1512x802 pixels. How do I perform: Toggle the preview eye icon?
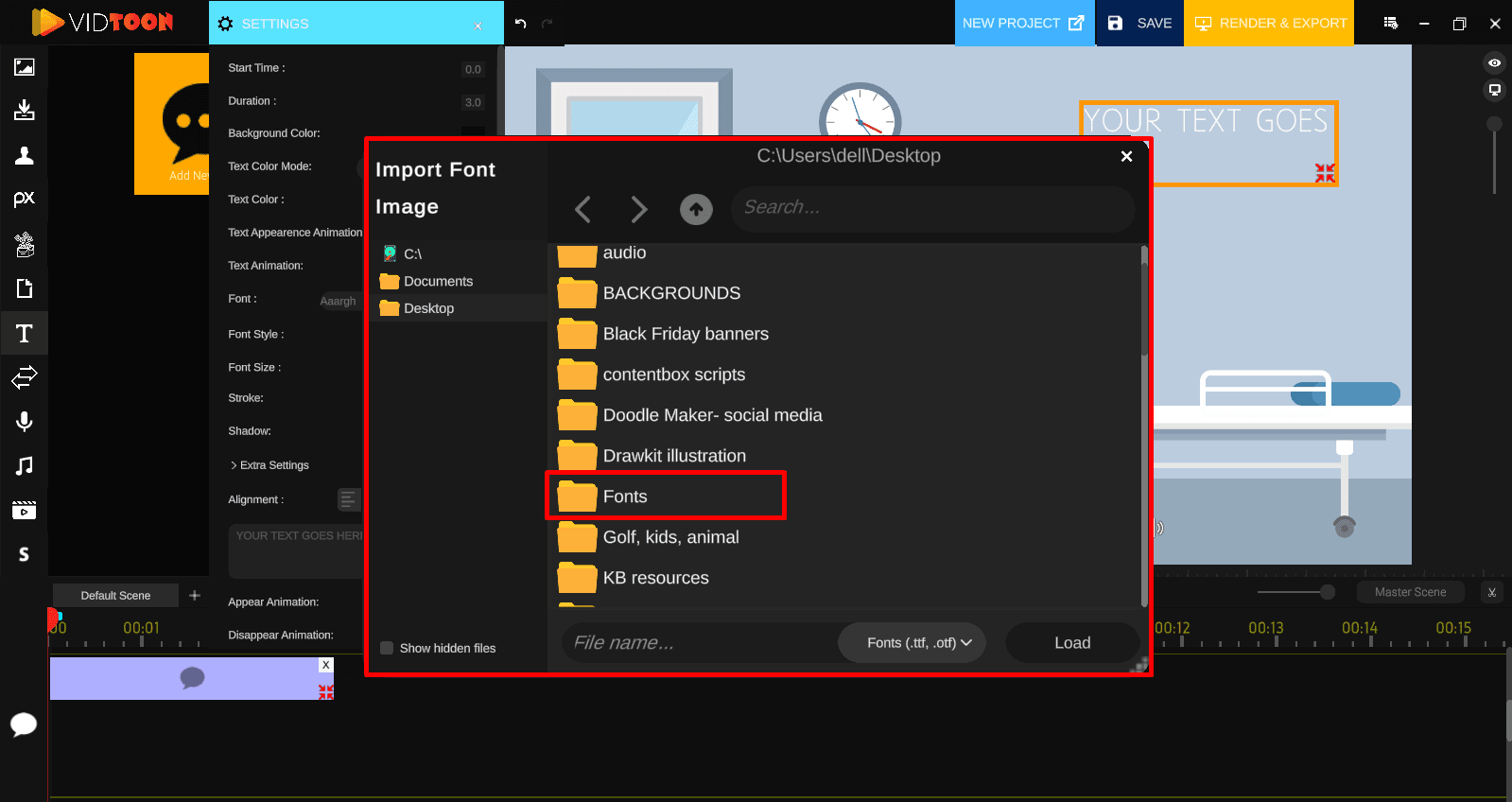click(x=1494, y=63)
